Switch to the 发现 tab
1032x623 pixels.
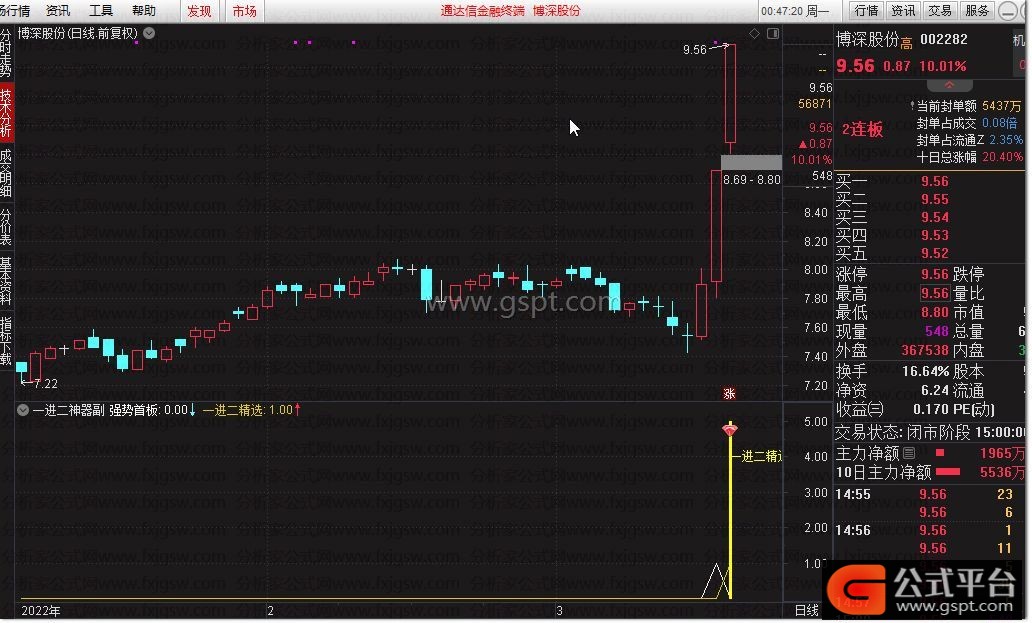pyautogui.click(x=199, y=11)
